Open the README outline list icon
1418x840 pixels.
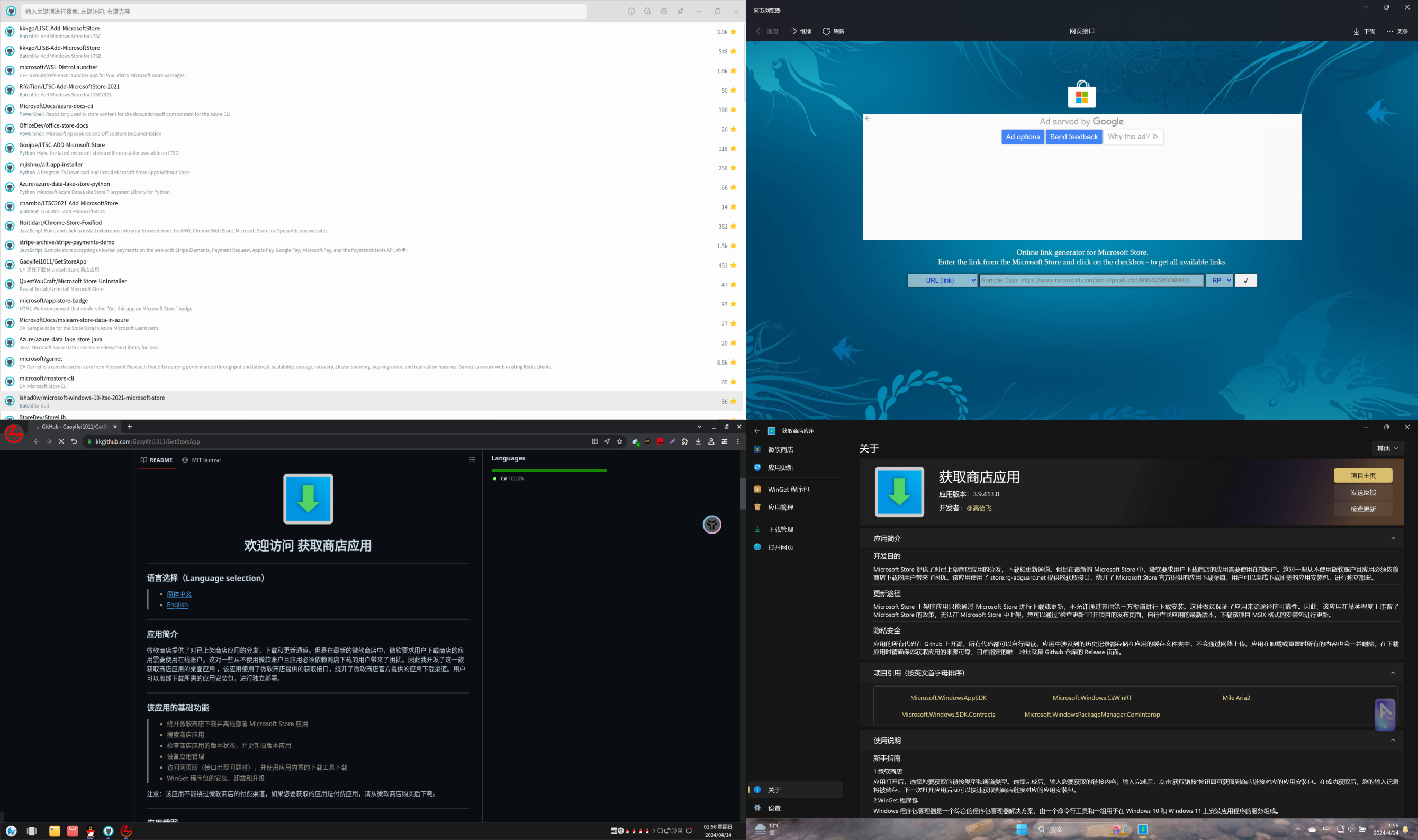point(472,460)
